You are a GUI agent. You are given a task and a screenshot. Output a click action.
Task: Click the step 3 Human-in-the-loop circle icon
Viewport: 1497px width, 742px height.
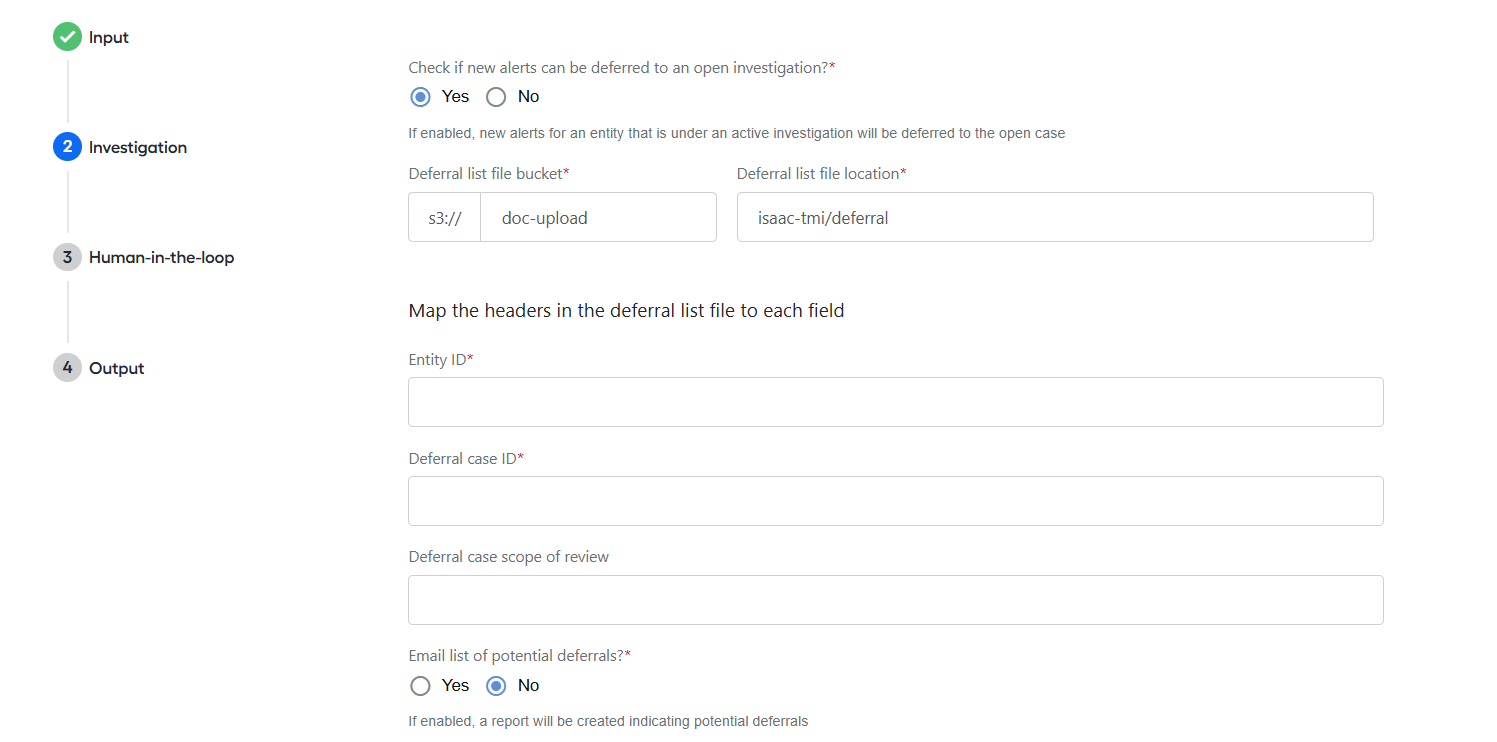click(67, 257)
